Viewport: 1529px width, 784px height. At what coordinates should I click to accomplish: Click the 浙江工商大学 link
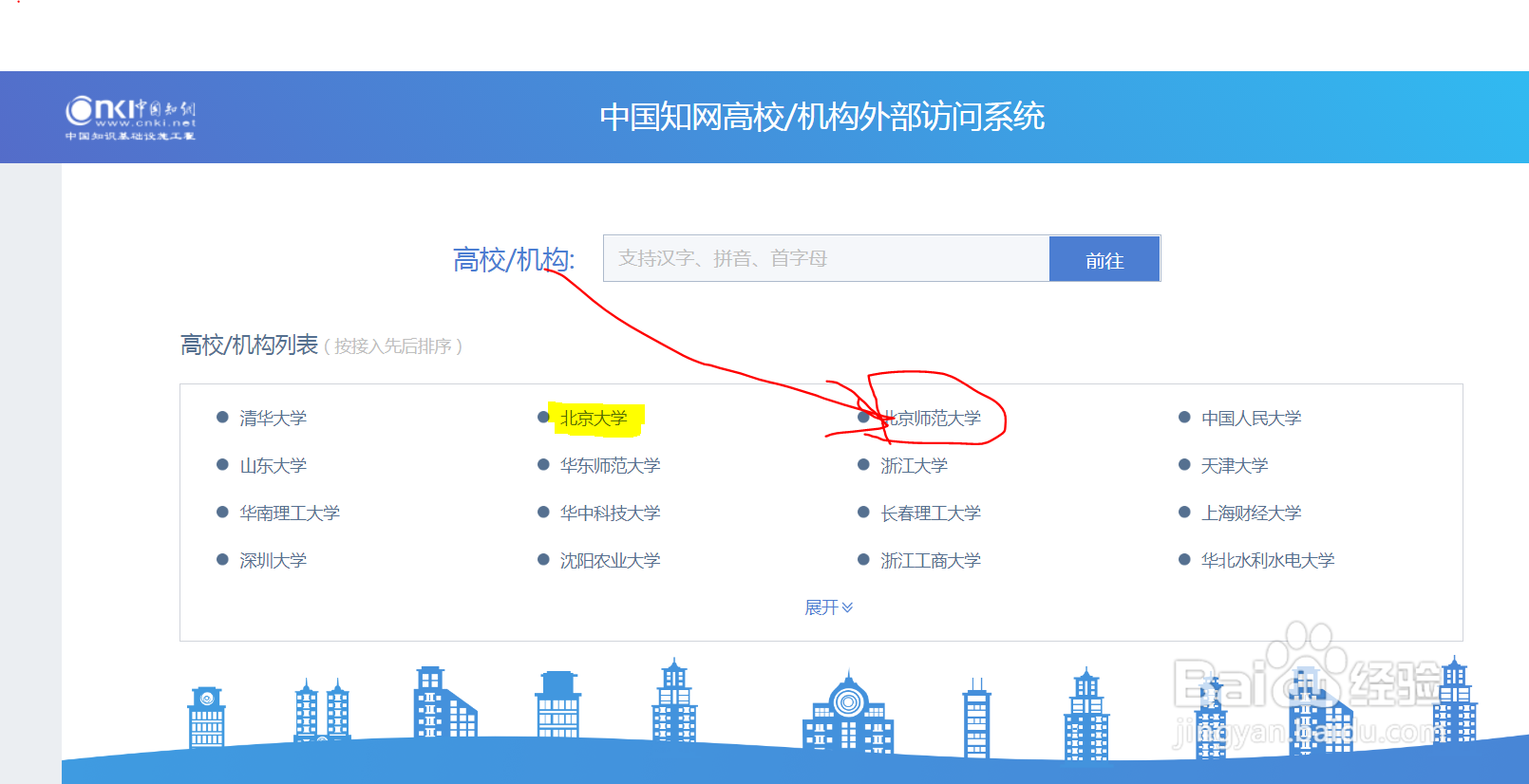click(931, 560)
